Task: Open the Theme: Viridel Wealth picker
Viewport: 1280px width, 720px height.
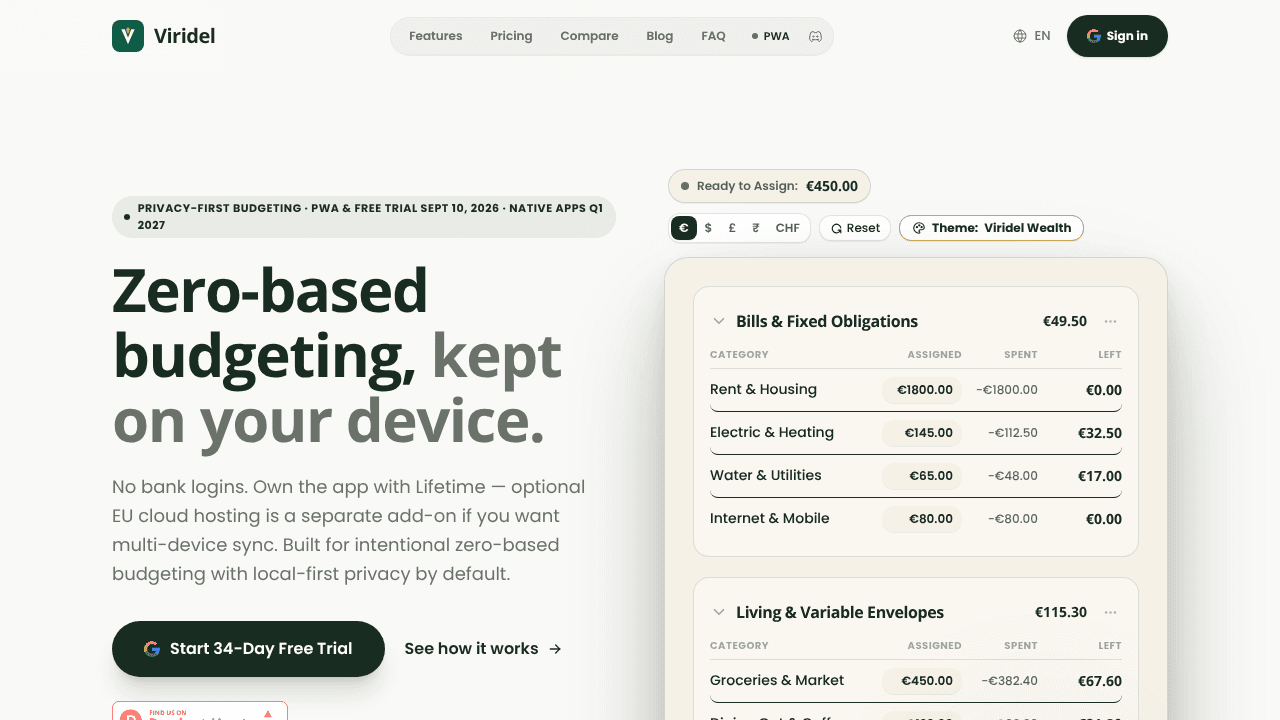Action: click(991, 228)
